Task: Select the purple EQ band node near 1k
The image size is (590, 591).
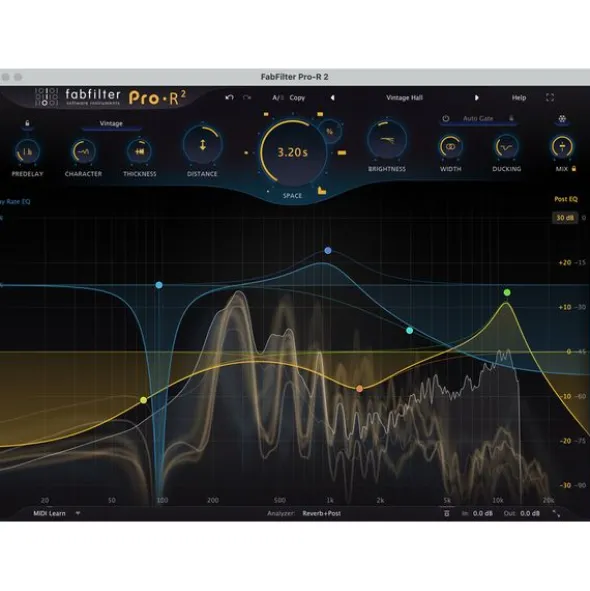Action: click(328, 250)
